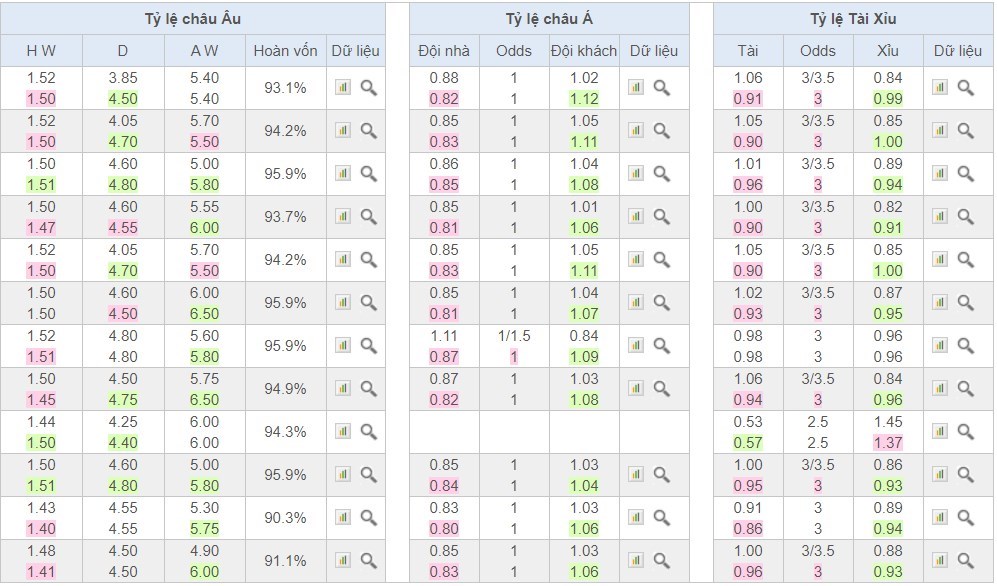Viewport: 997px width, 586px height.
Task: Open chart icon in 93.7% European odds row
Action: (343, 216)
